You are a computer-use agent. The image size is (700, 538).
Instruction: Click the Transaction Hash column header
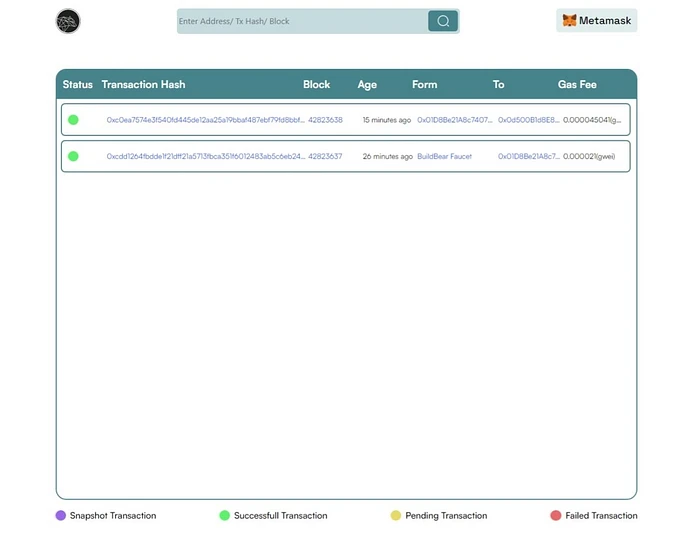pos(143,85)
